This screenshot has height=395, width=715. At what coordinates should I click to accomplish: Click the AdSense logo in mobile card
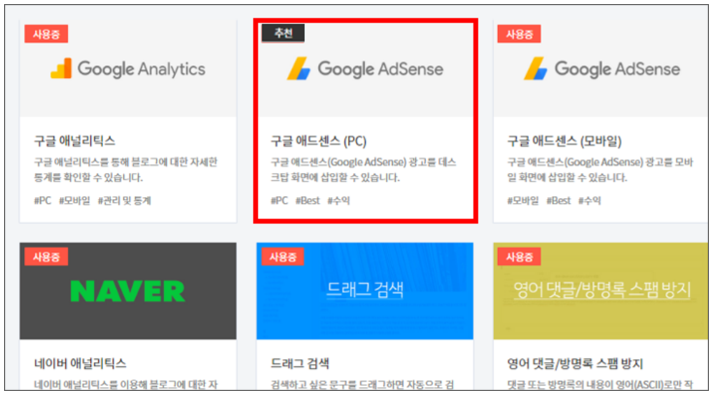pos(535,69)
